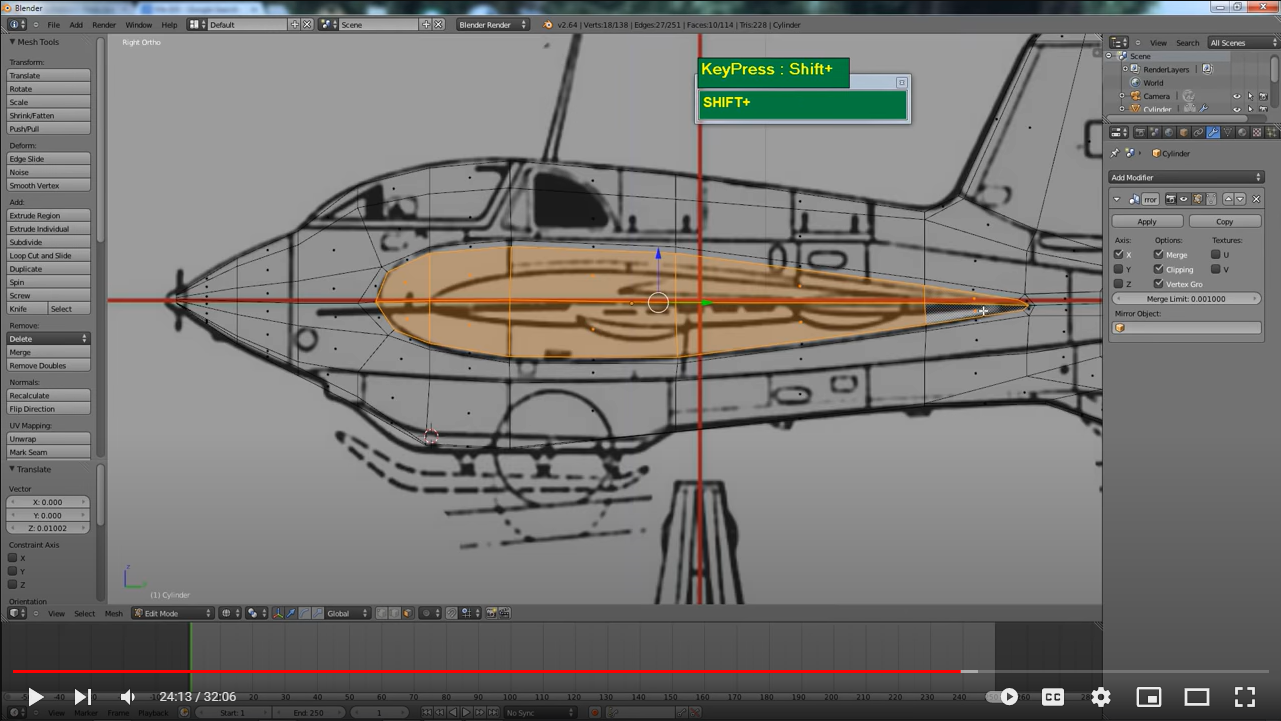Open the Render menu
This screenshot has width=1281, height=721.
click(x=104, y=24)
